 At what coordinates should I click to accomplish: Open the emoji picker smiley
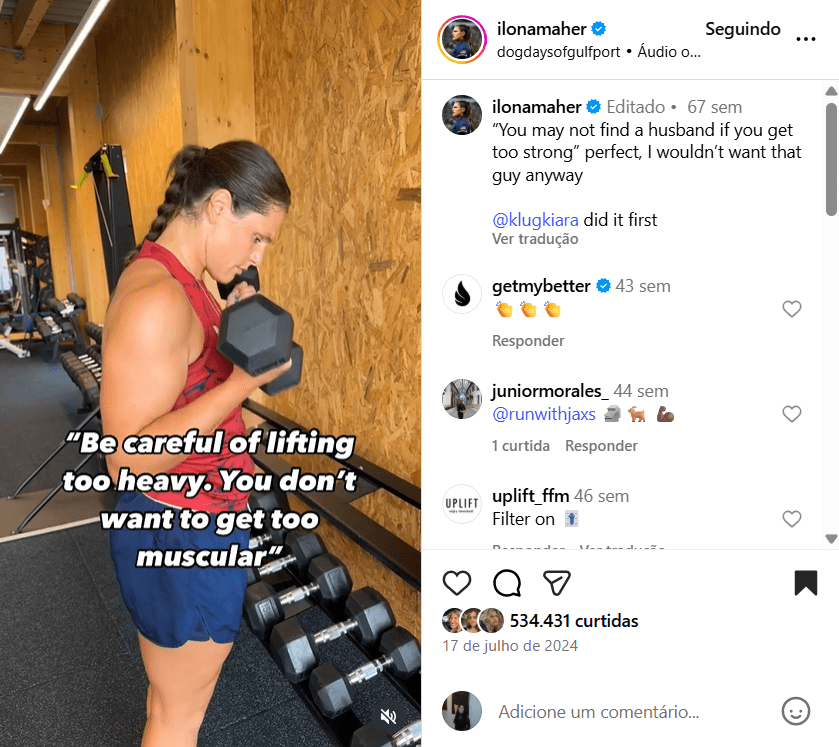796,711
